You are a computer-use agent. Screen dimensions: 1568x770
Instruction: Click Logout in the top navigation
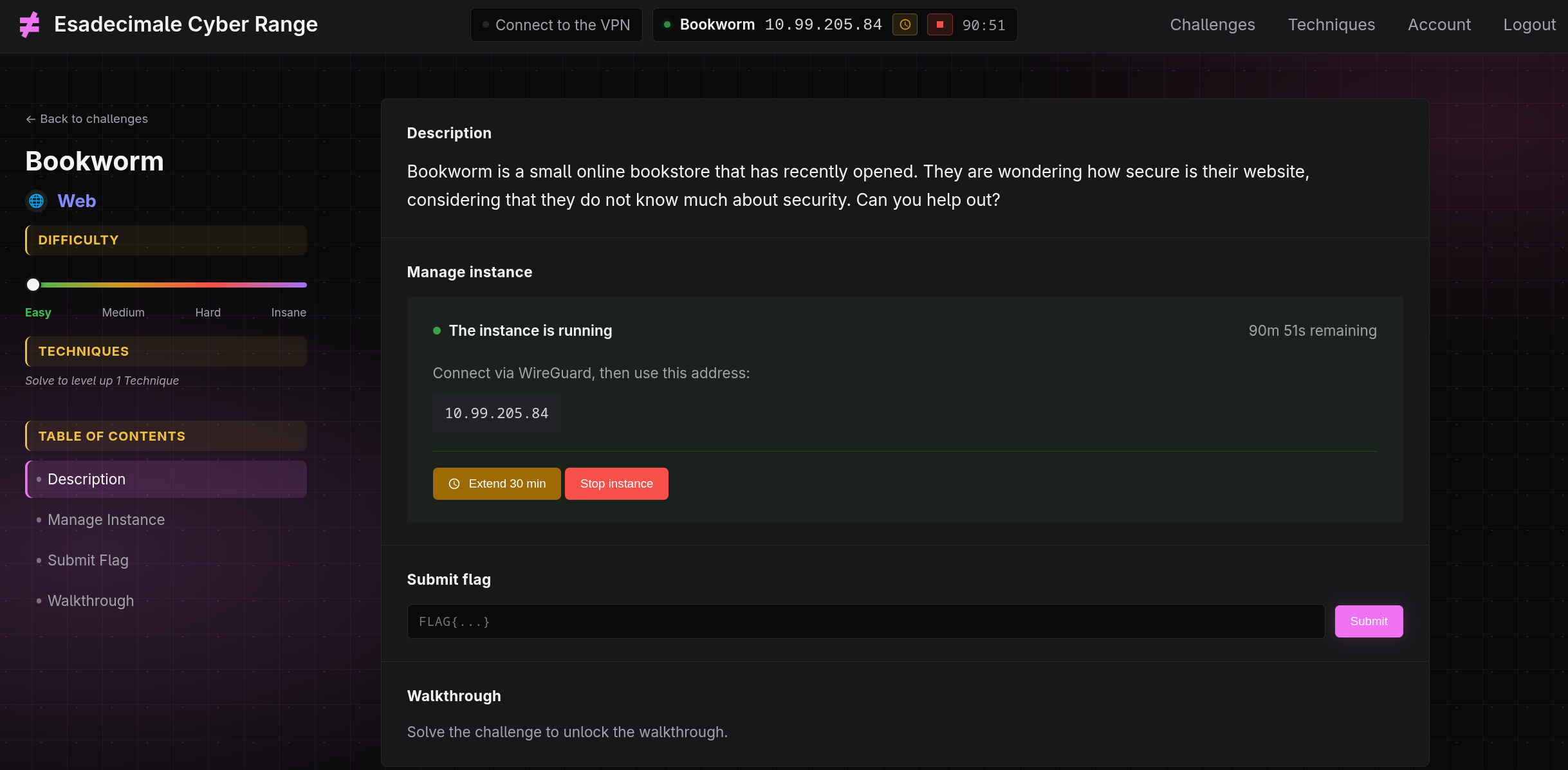pyautogui.click(x=1529, y=25)
